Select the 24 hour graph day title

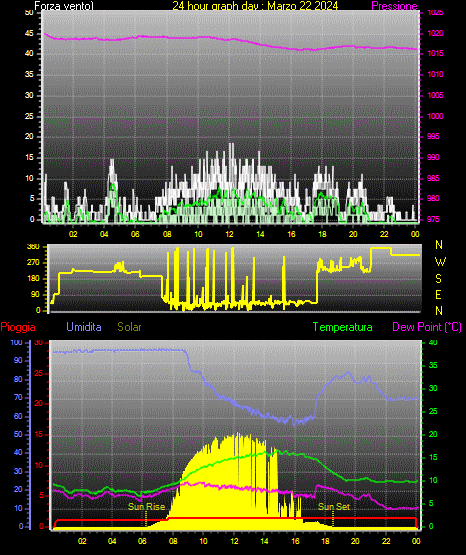click(255, 6)
